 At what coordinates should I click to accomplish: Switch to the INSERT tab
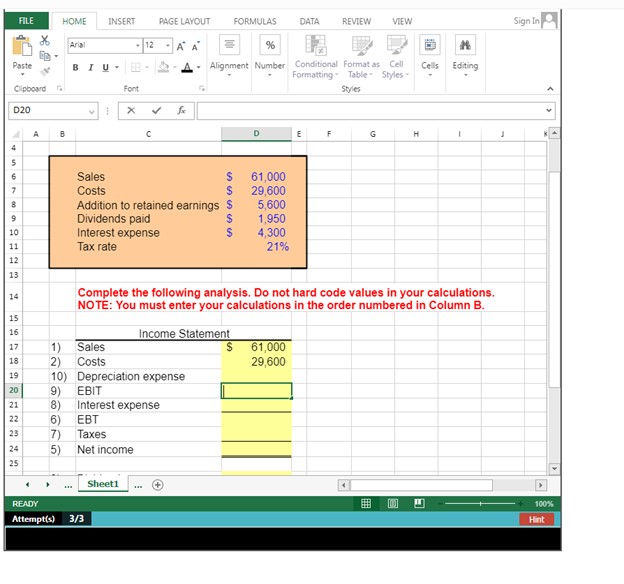pos(121,21)
